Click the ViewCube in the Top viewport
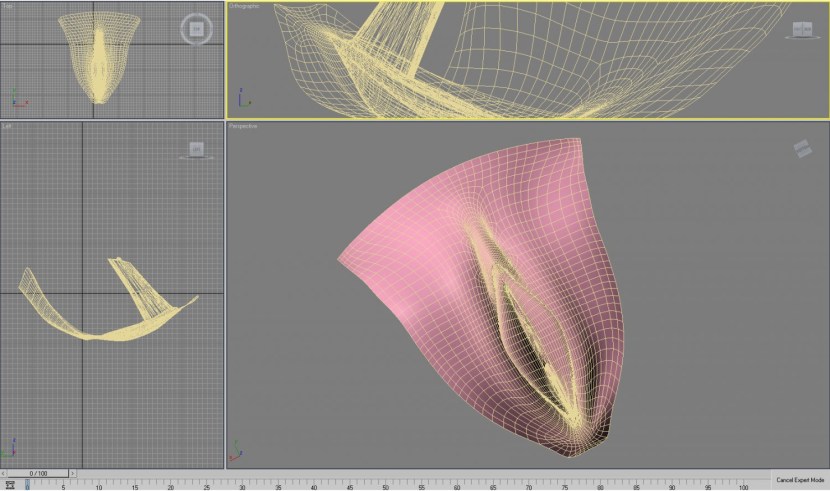This screenshot has height=491, width=830. [x=196, y=29]
